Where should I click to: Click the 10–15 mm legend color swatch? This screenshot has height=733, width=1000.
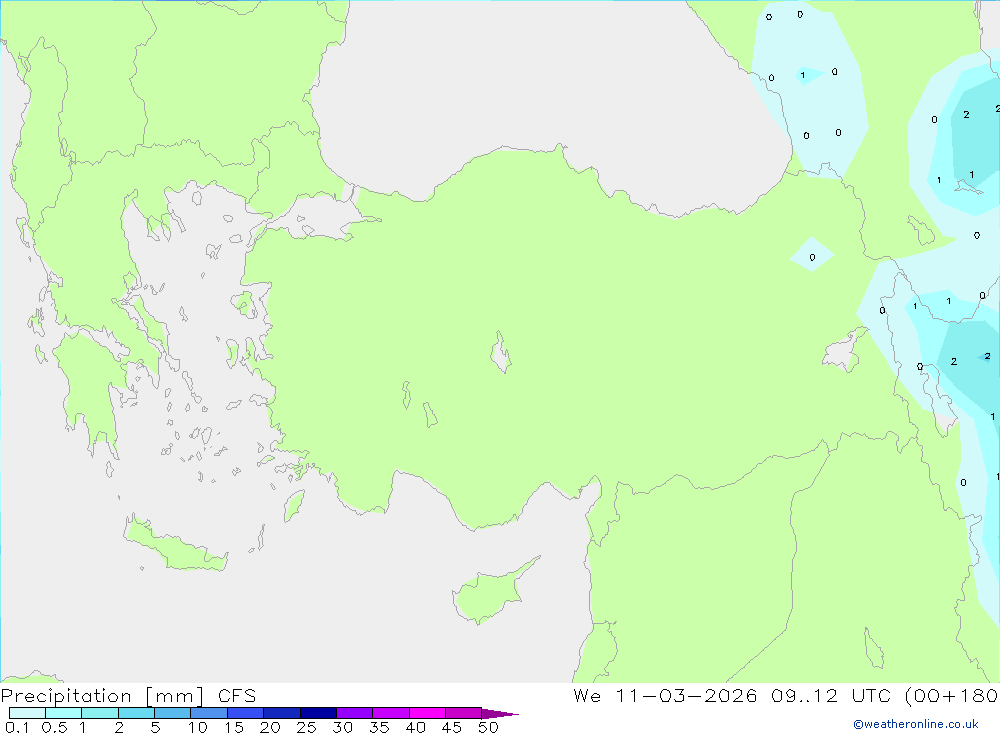[209, 713]
